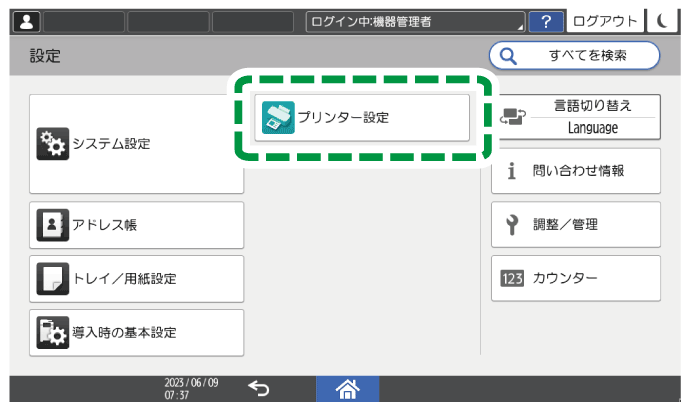Screen dimensions: 691x411
Task: Click the magnifier search icon
Action: click(508, 56)
